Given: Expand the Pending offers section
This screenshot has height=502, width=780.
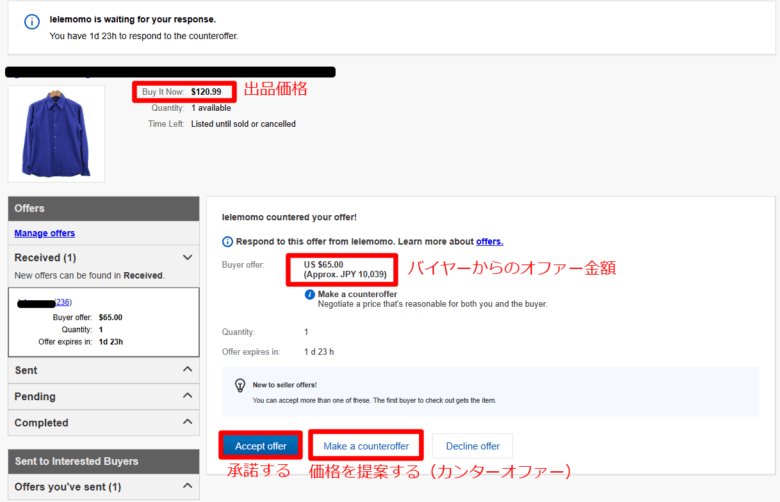Looking at the screenshot, I should click(x=188, y=396).
